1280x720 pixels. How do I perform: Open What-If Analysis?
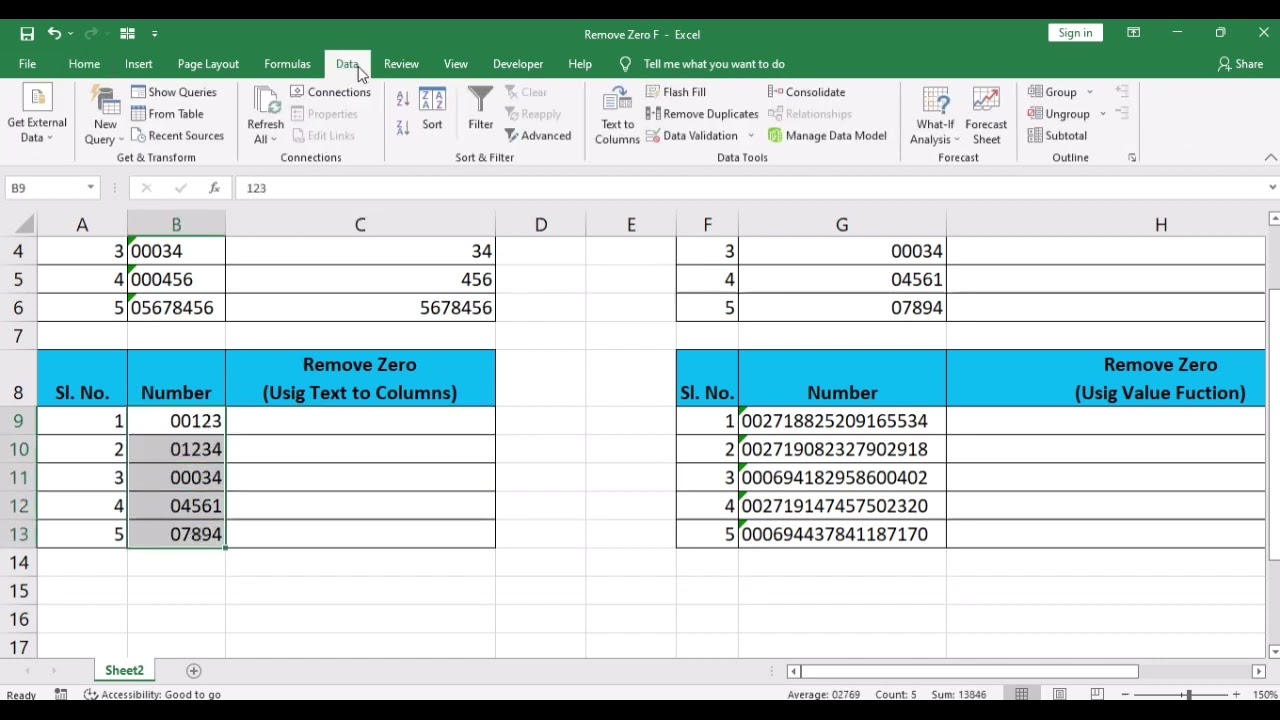pyautogui.click(x=935, y=116)
